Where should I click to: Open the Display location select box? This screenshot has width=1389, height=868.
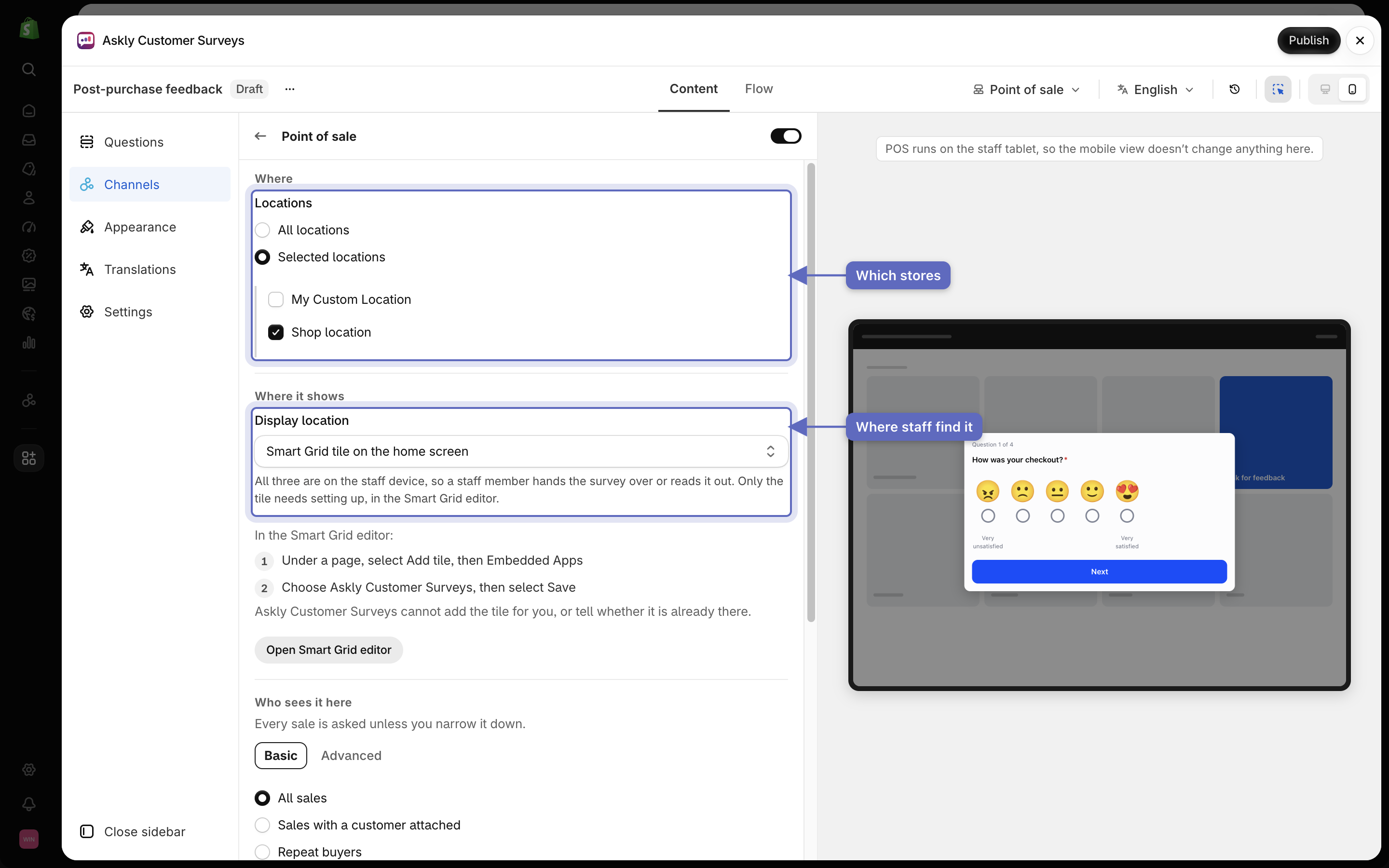[521, 451]
